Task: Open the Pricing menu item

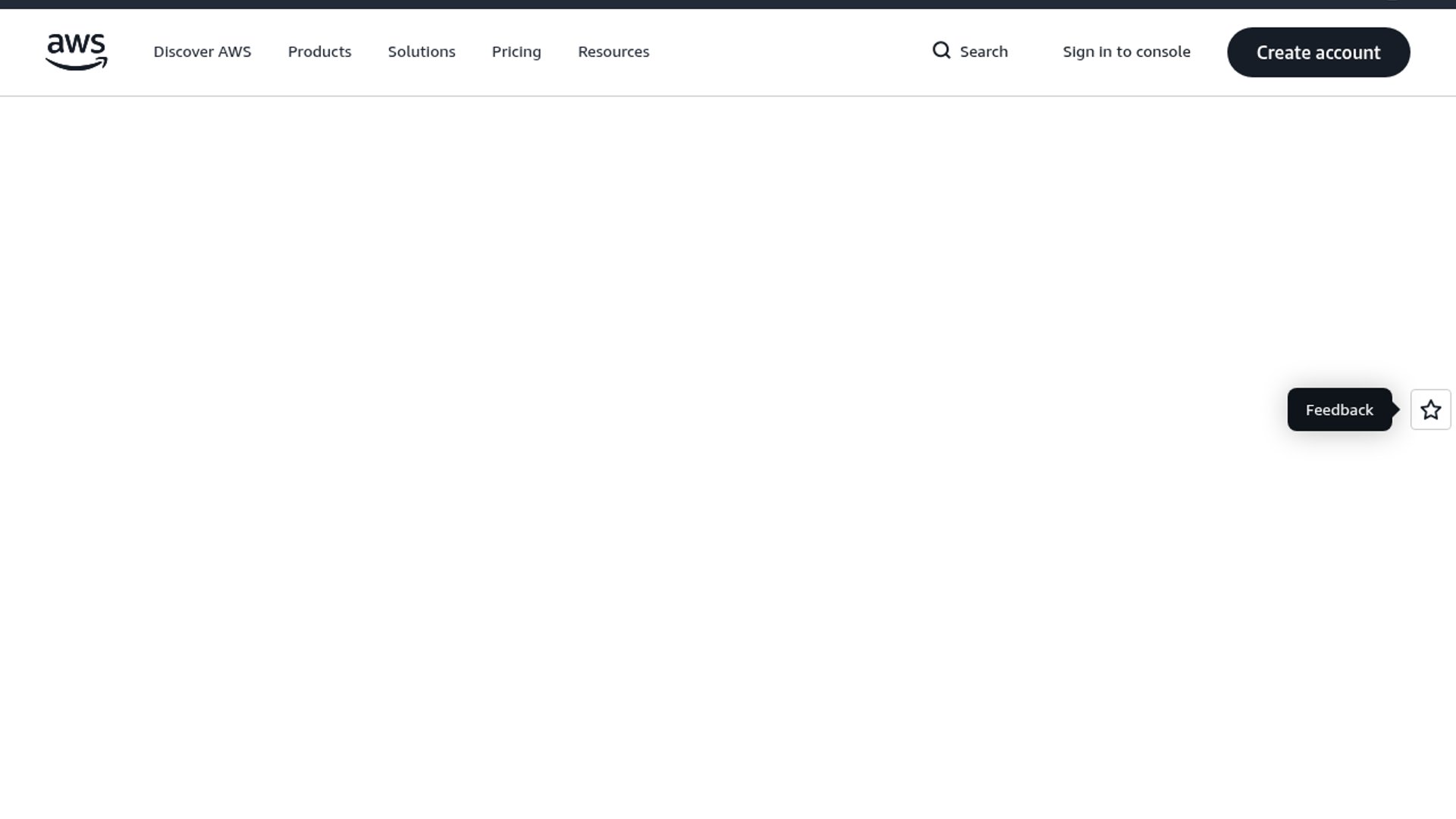Action: point(516,52)
